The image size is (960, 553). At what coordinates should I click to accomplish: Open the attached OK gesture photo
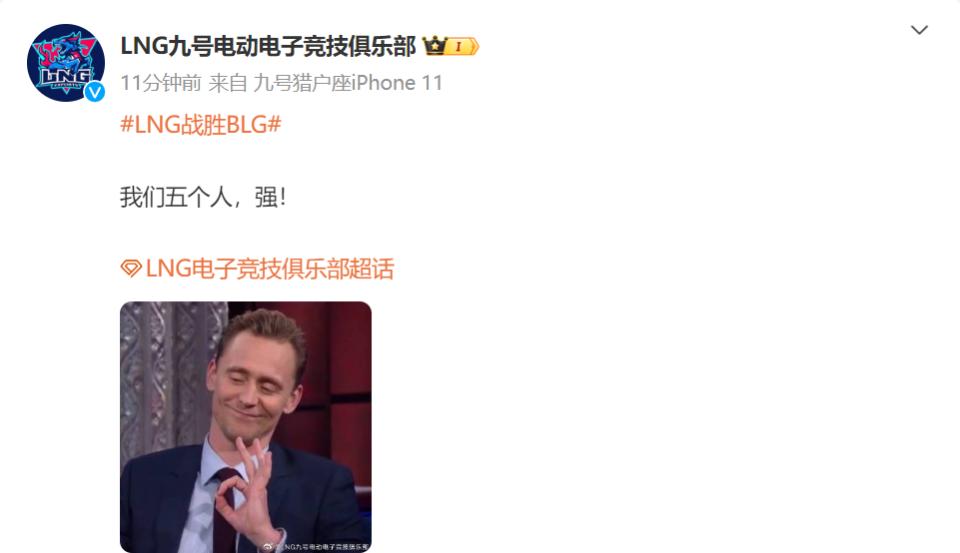[x=246, y=427]
